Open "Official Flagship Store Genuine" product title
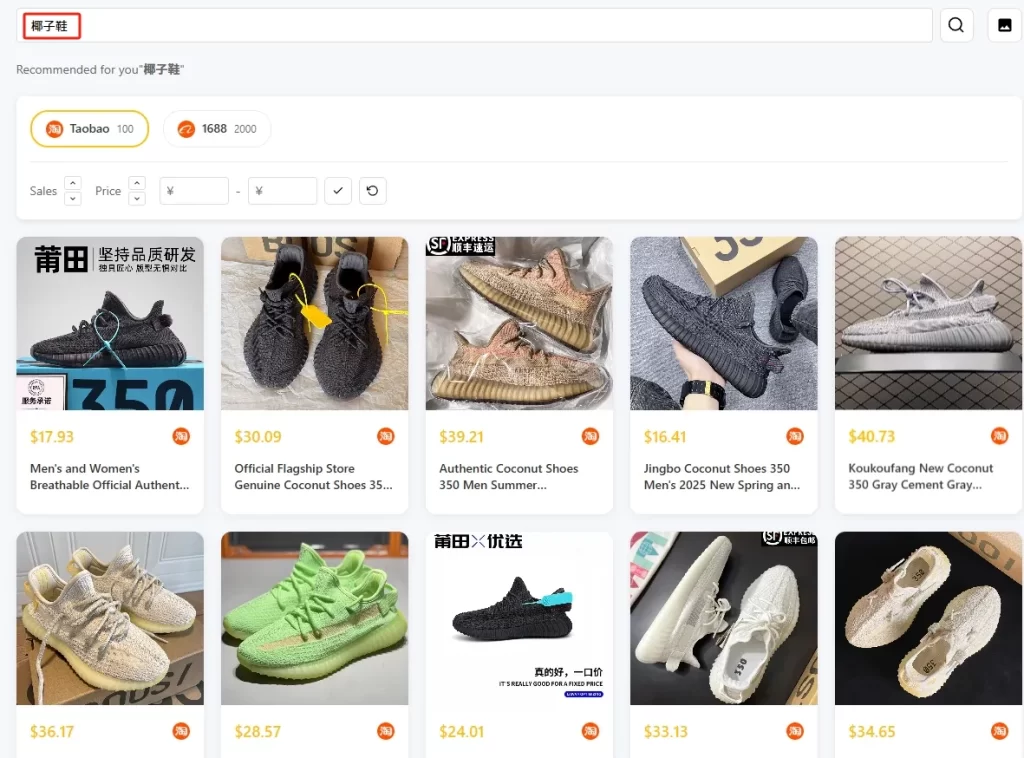1024x758 pixels. point(313,477)
